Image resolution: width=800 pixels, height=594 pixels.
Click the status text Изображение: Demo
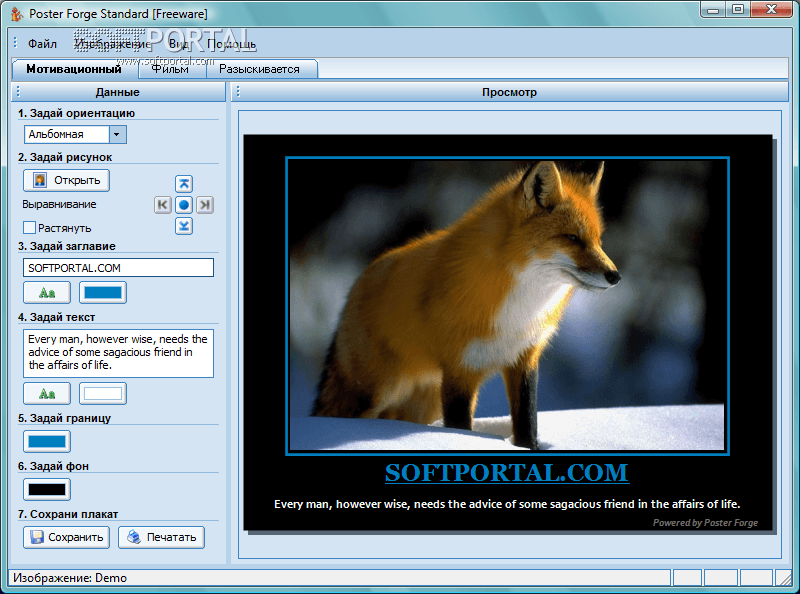[70, 578]
